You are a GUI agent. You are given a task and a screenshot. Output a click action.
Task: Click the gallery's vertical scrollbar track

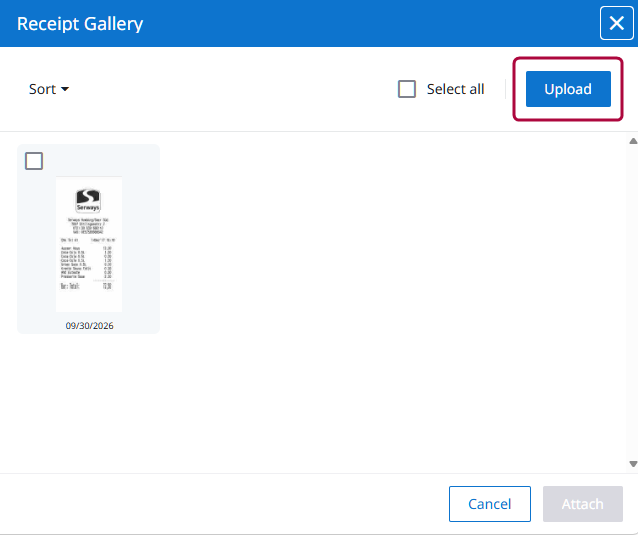tap(633, 302)
